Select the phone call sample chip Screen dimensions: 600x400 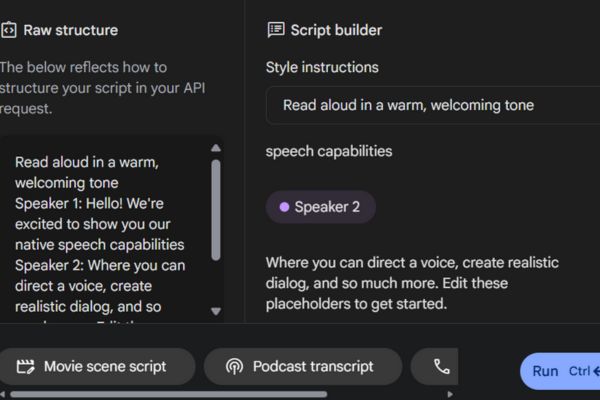[440, 367]
